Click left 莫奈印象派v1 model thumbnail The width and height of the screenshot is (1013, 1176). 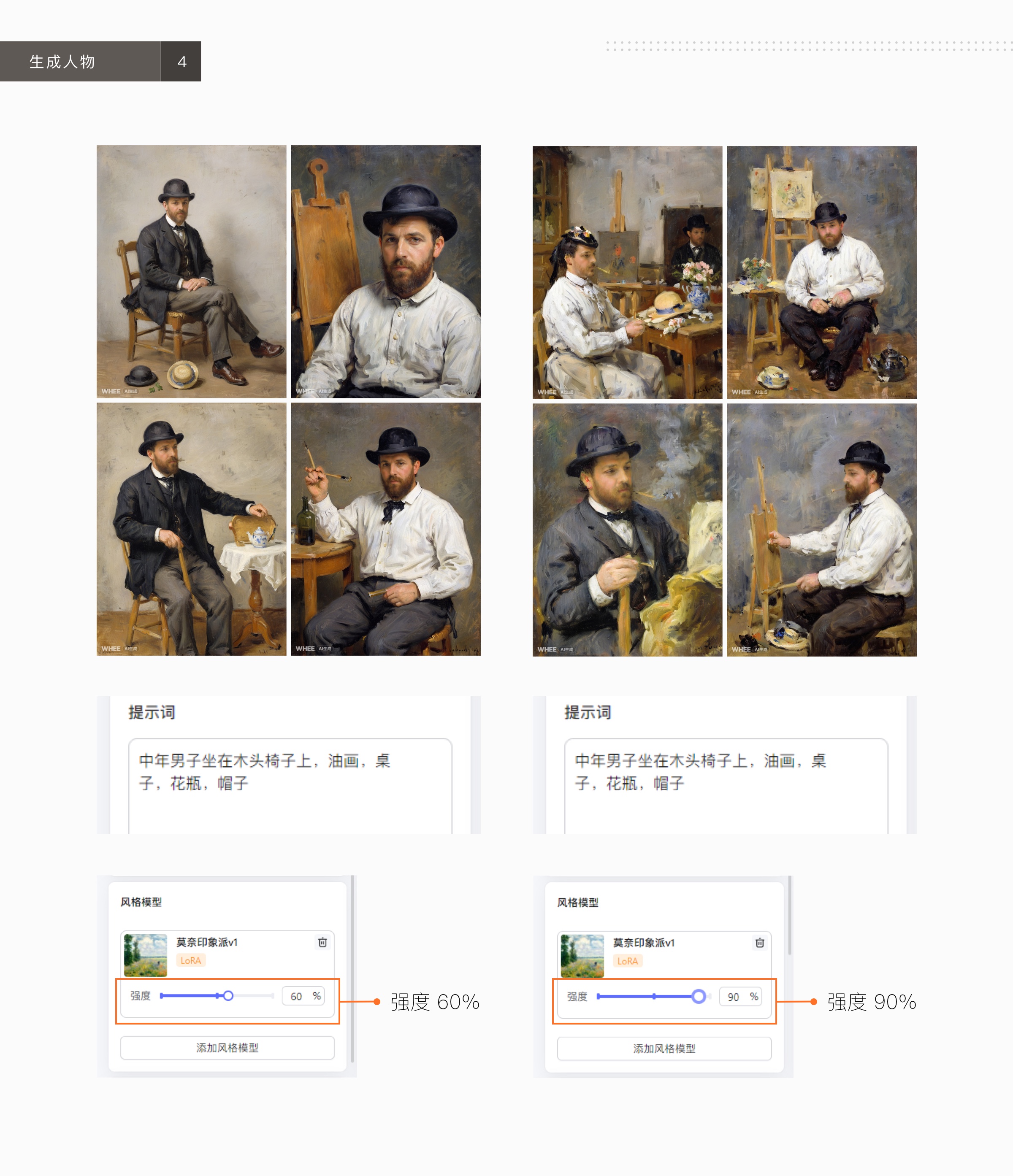pos(145,955)
